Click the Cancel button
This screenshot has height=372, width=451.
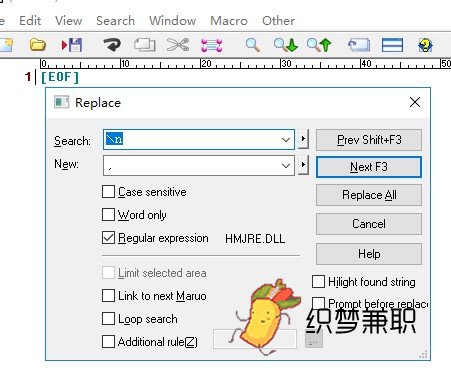[x=369, y=224]
